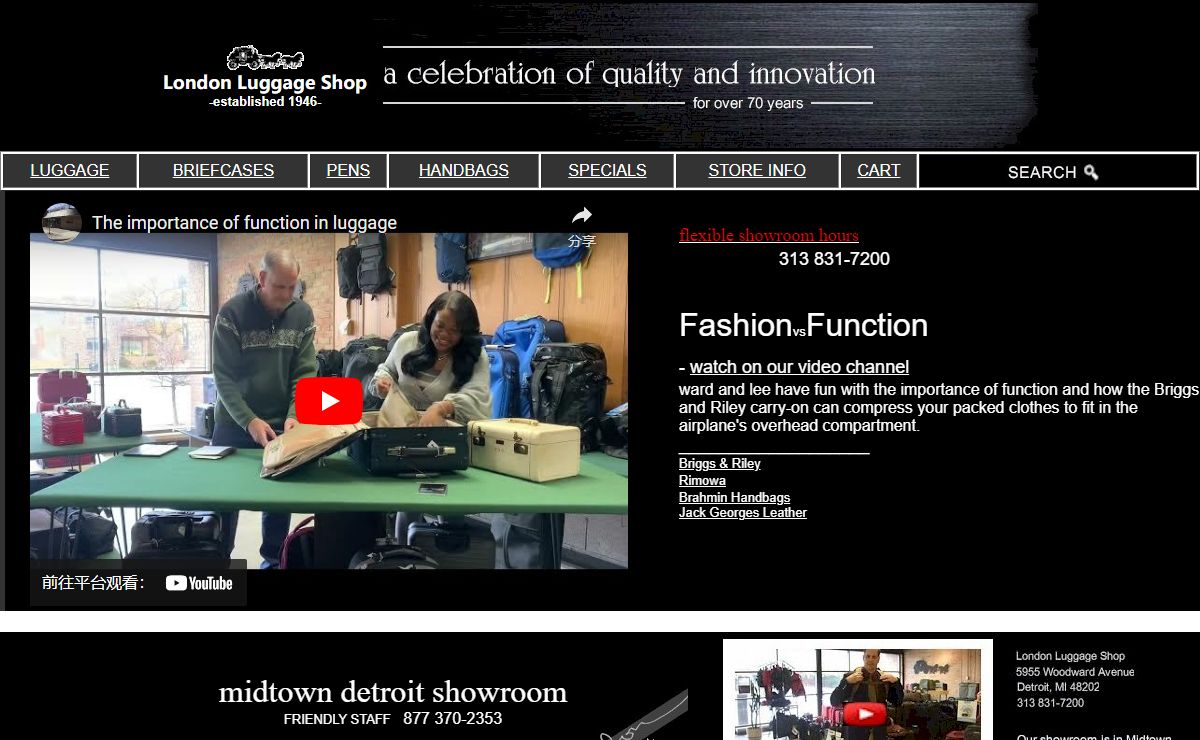Play the luggage function YouTube video
Viewport: 1200px width, 740px height.
click(329, 401)
